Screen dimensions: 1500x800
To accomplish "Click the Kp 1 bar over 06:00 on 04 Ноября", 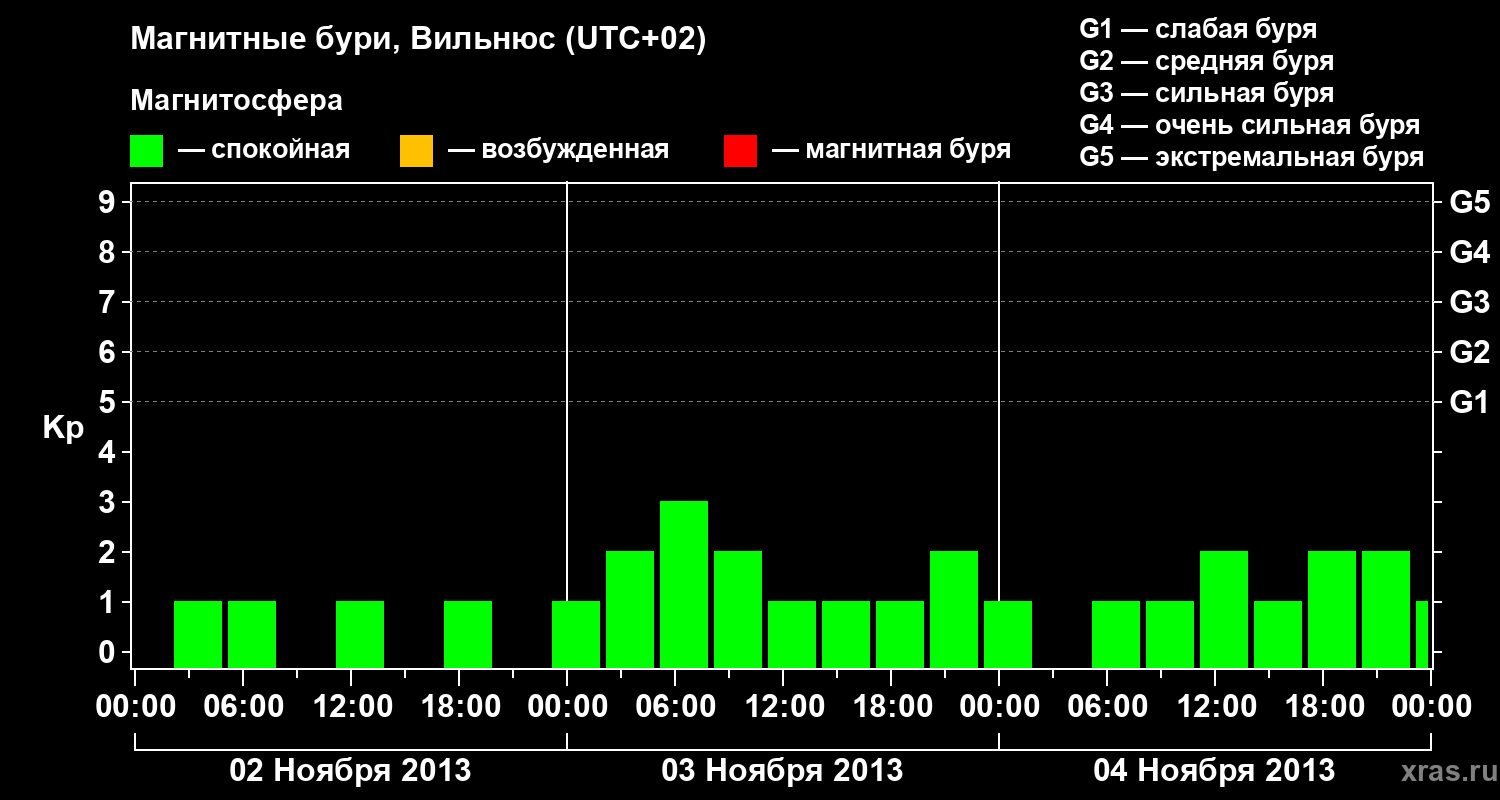I will tap(1116, 634).
